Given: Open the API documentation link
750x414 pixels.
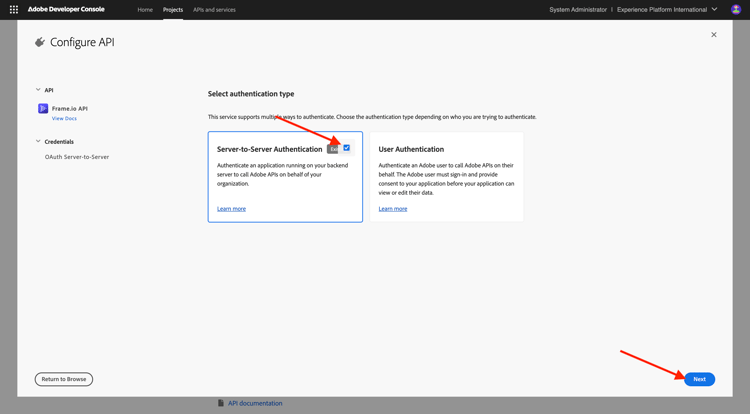Looking at the screenshot, I should [x=255, y=403].
